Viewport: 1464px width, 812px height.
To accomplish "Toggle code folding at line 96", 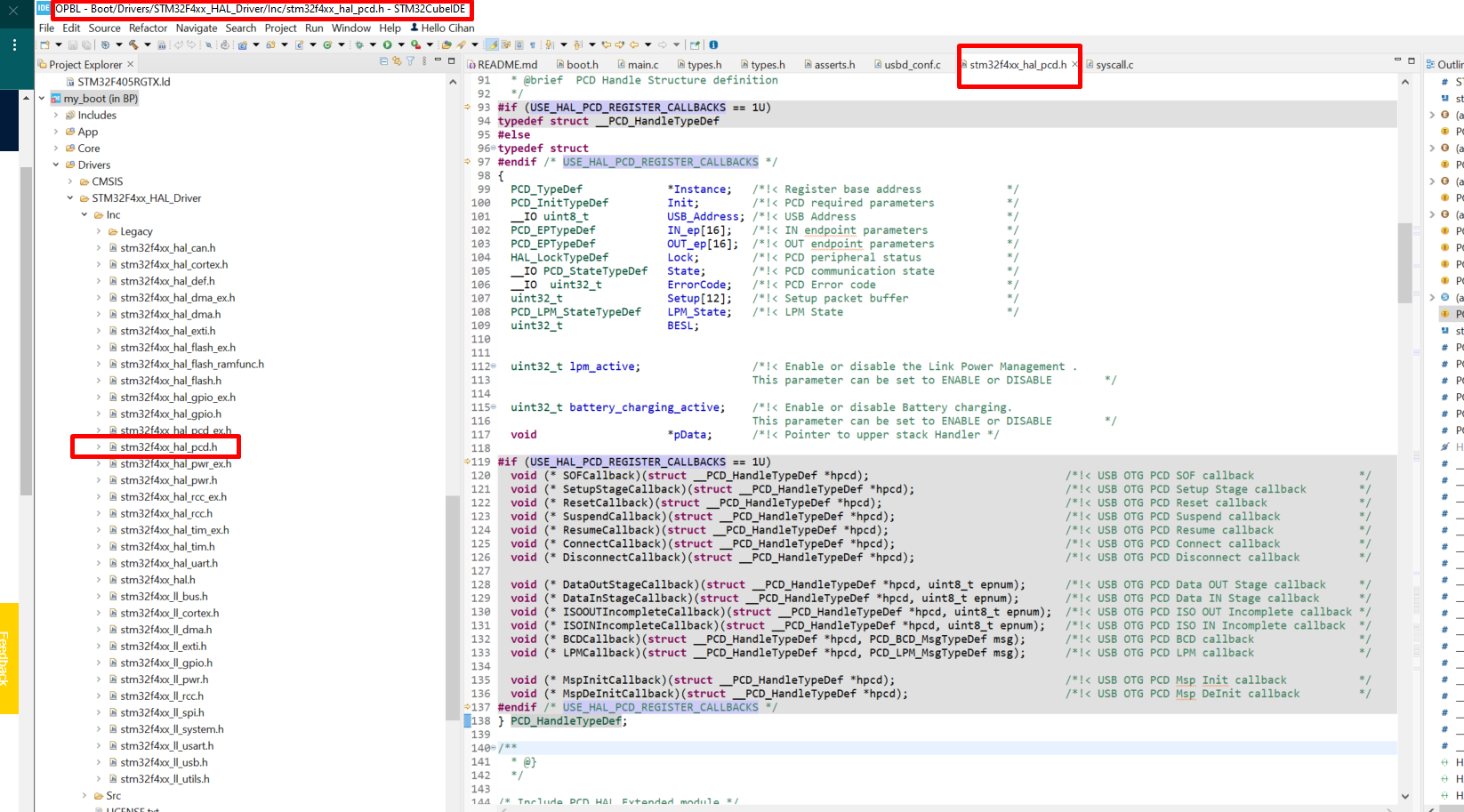I will click(493, 149).
